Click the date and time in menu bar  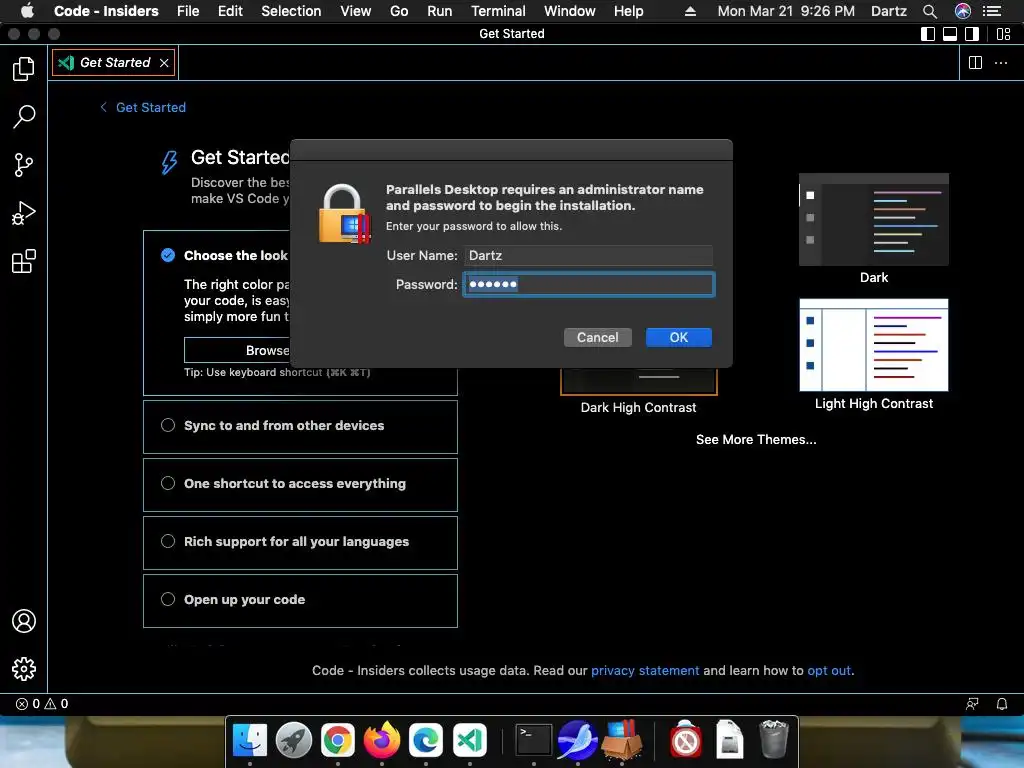[x=786, y=11]
